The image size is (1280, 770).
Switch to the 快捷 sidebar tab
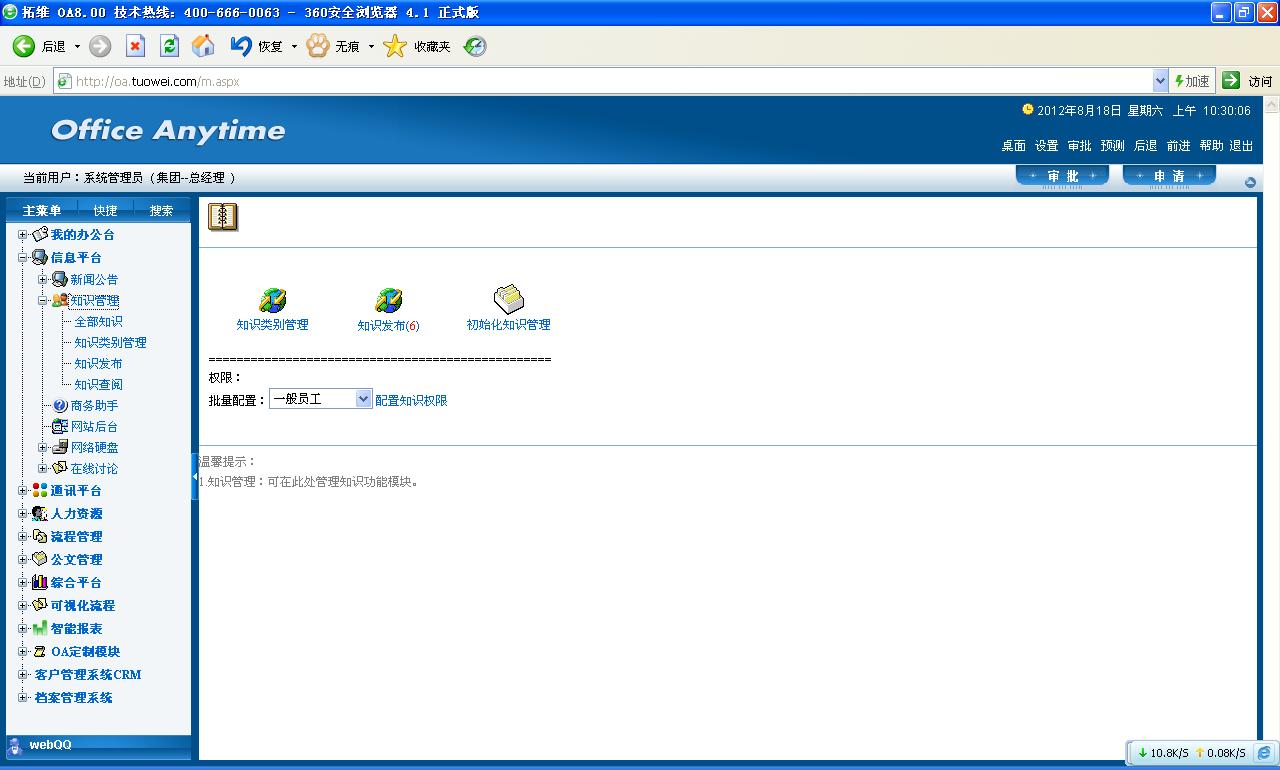(105, 211)
